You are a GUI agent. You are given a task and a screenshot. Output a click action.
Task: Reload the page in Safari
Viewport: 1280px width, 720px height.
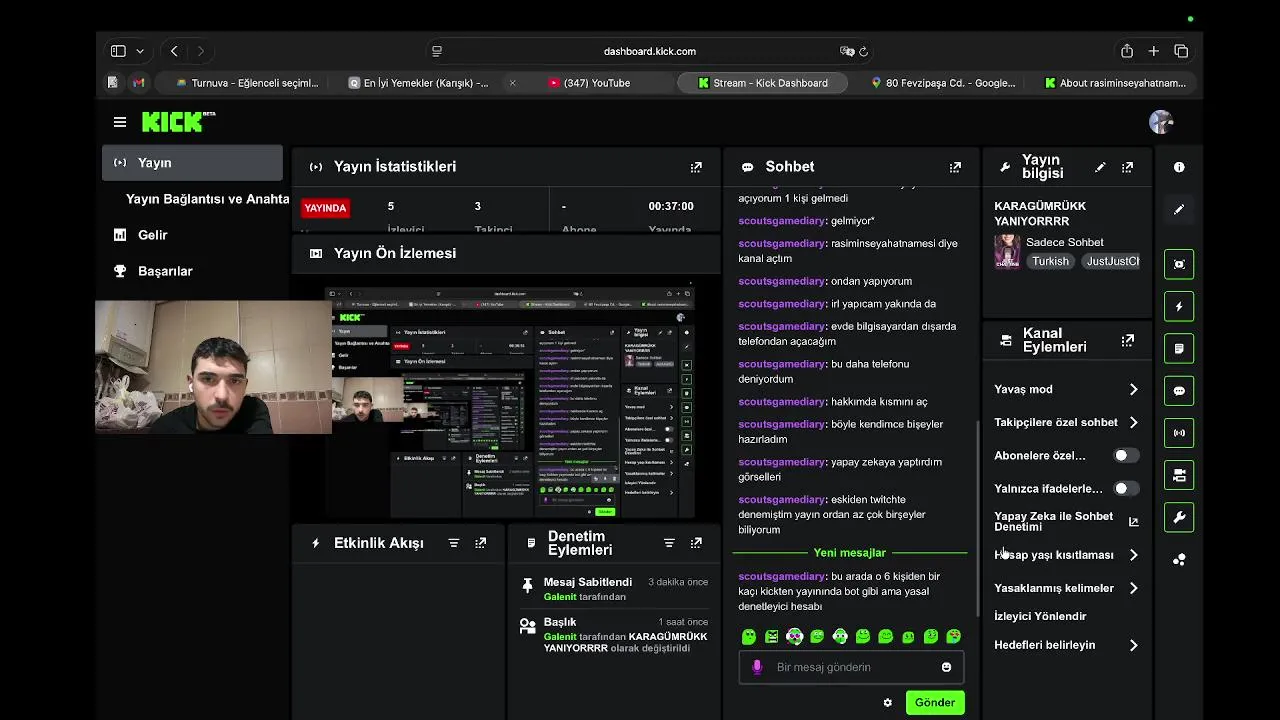pyautogui.click(x=863, y=51)
